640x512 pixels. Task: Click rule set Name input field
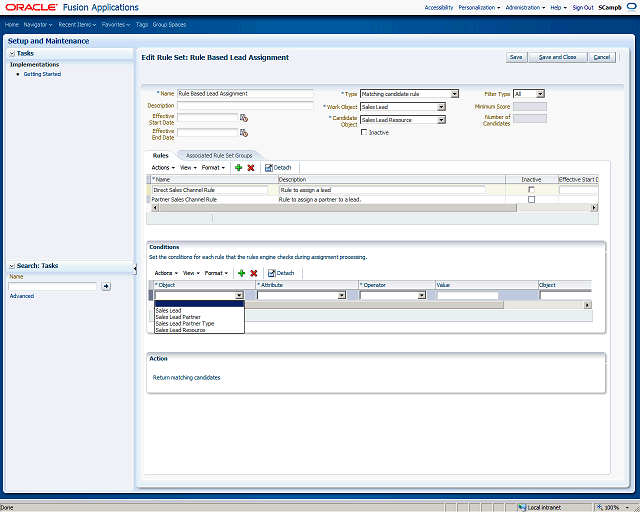(x=245, y=93)
